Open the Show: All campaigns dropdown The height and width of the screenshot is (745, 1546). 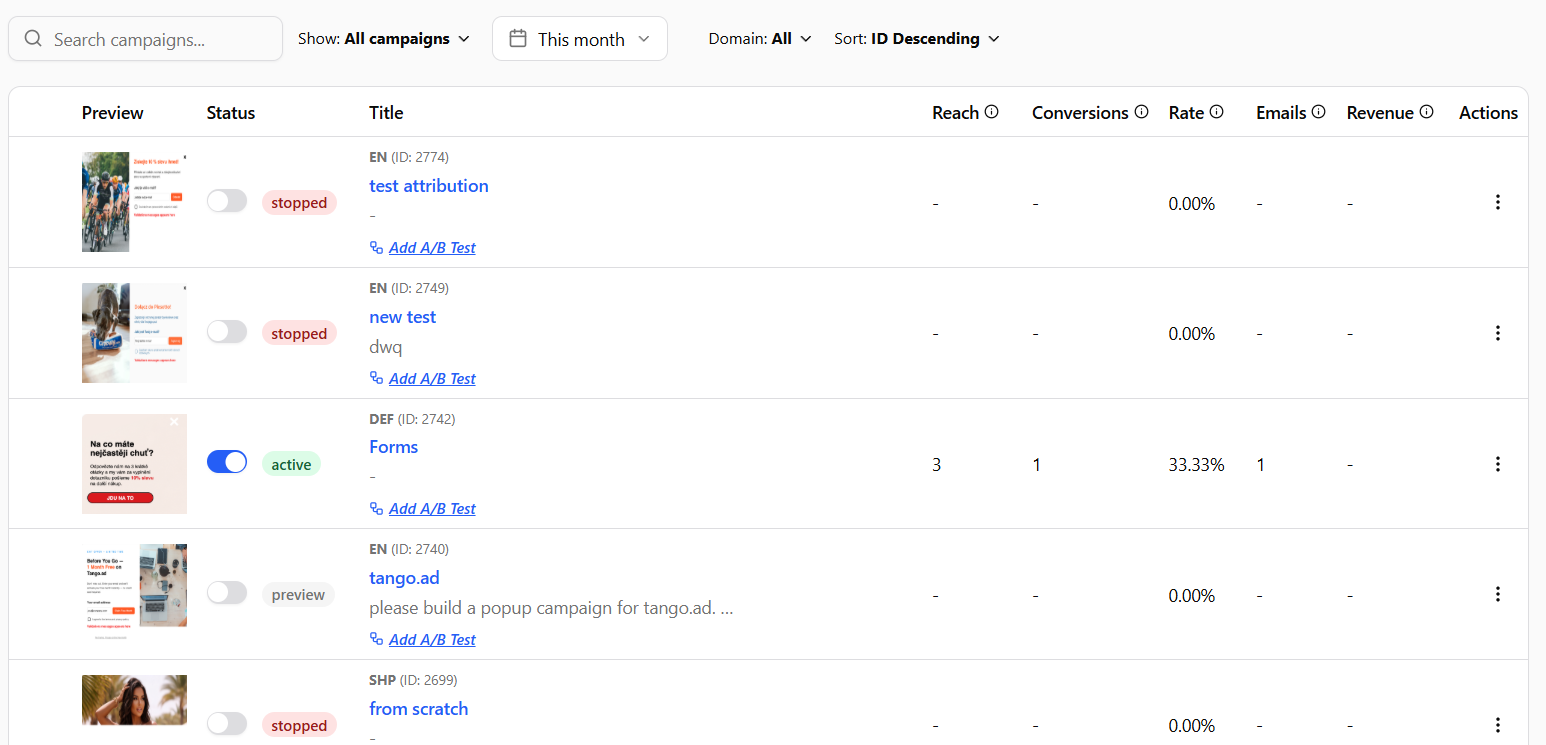point(384,39)
